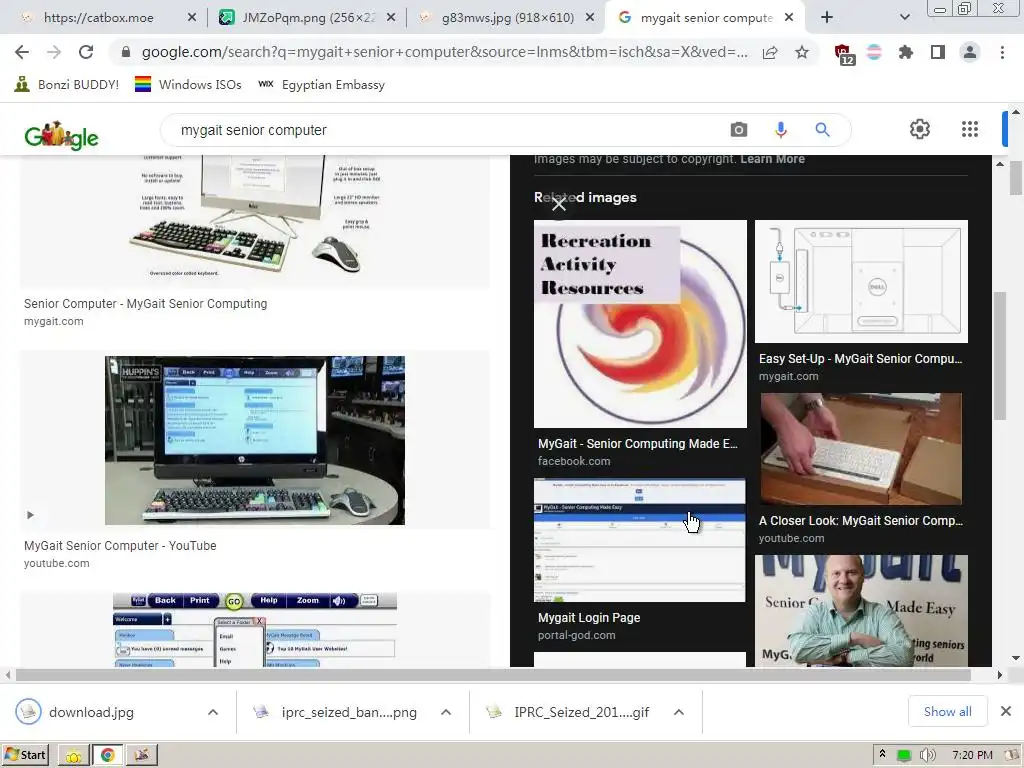The image size is (1024, 768).
Task: Expand options for iprc_seized_ban....png download
Action: [x=446, y=712]
